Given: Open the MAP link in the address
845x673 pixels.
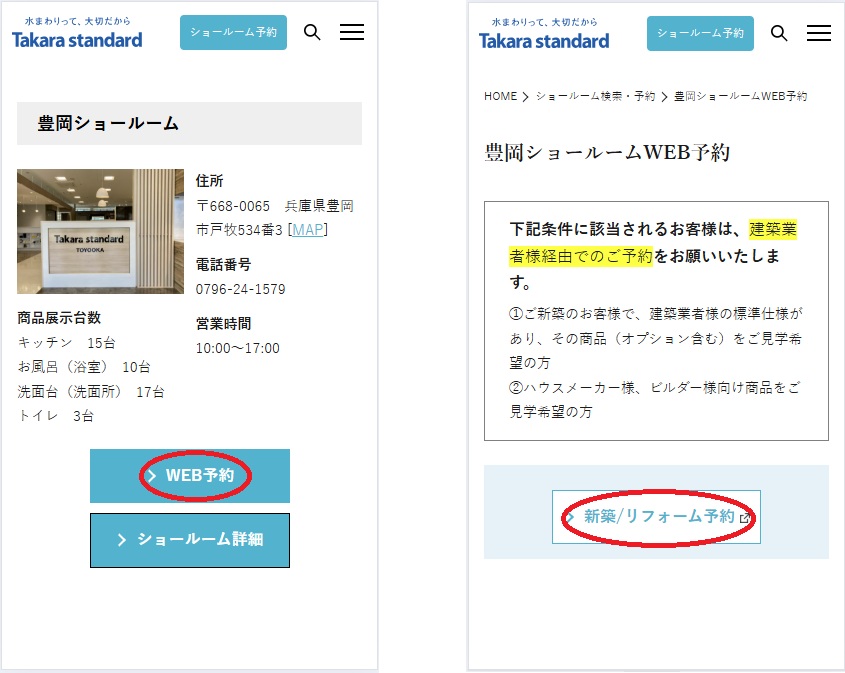Looking at the screenshot, I should click(x=308, y=230).
